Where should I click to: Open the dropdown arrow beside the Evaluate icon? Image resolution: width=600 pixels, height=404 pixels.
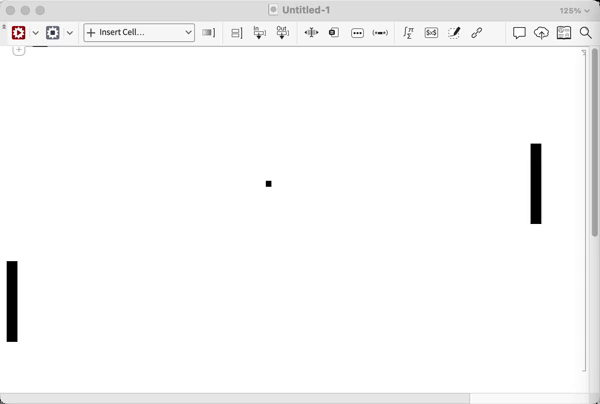coord(36,33)
